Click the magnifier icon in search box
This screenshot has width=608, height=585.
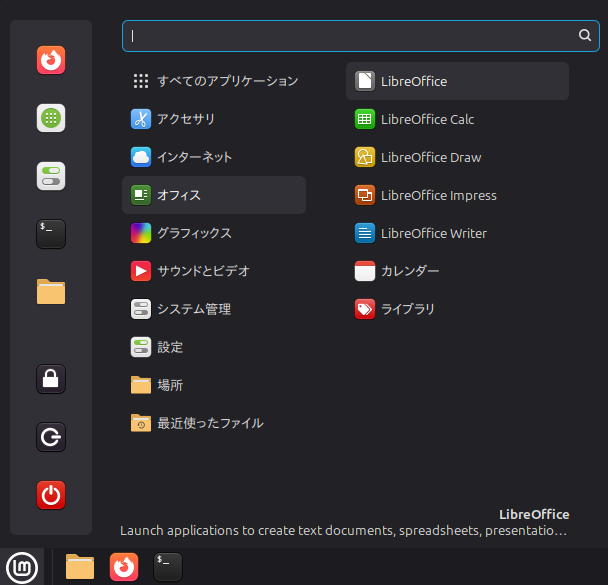click(585, 35)
